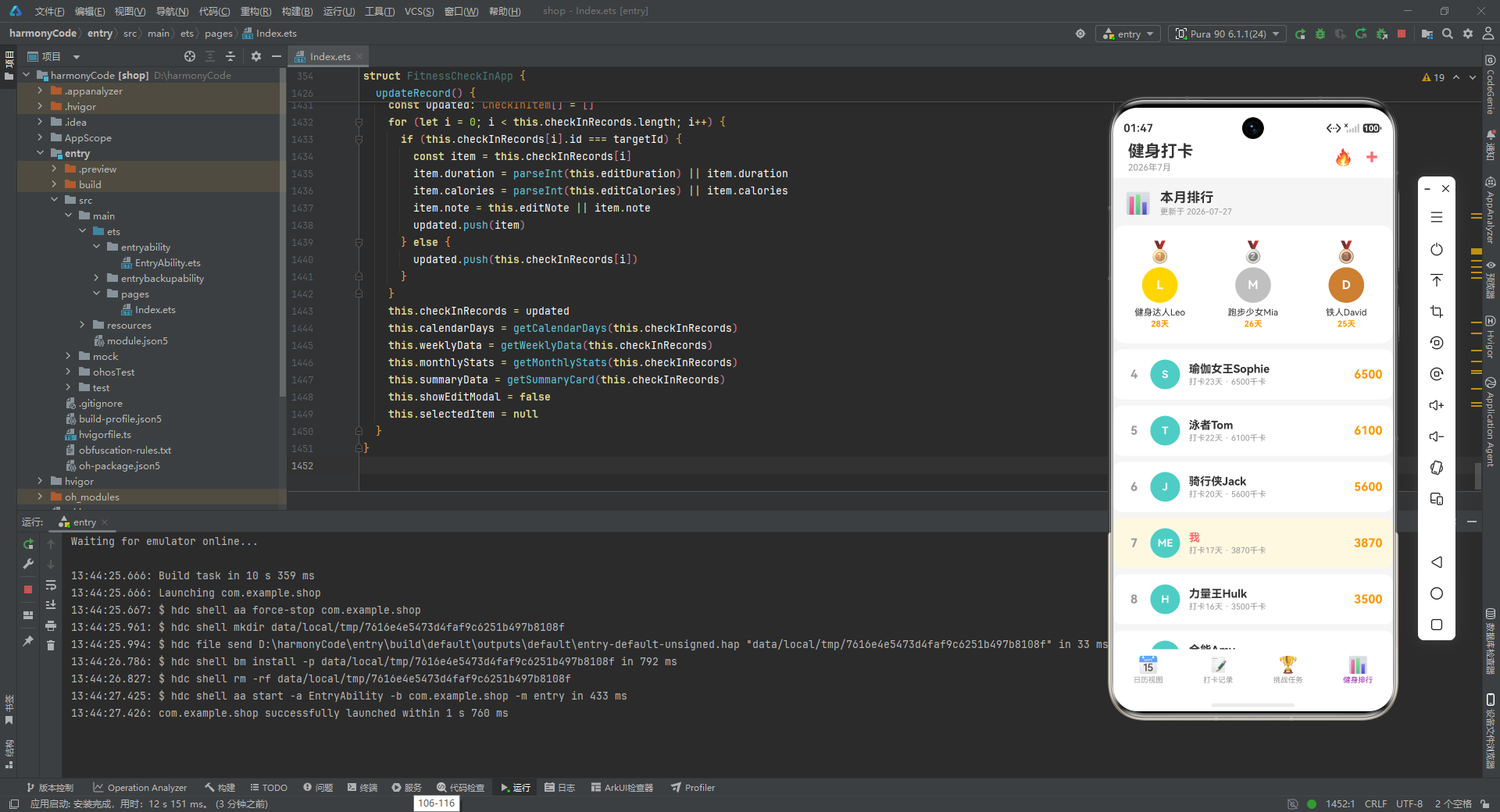
Task: Click the locate target icon in project panel
Action: click(190, 56)
